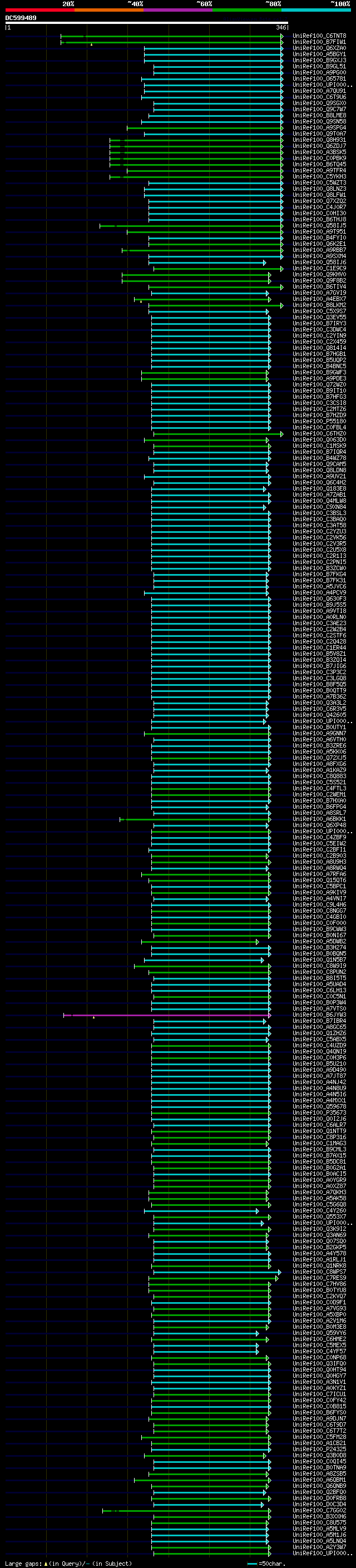The height and width of the screenshot is (1568, 356).
Task: Select the UniRef100_Q9SGX0 label
Action: click(x=319, y=103)
